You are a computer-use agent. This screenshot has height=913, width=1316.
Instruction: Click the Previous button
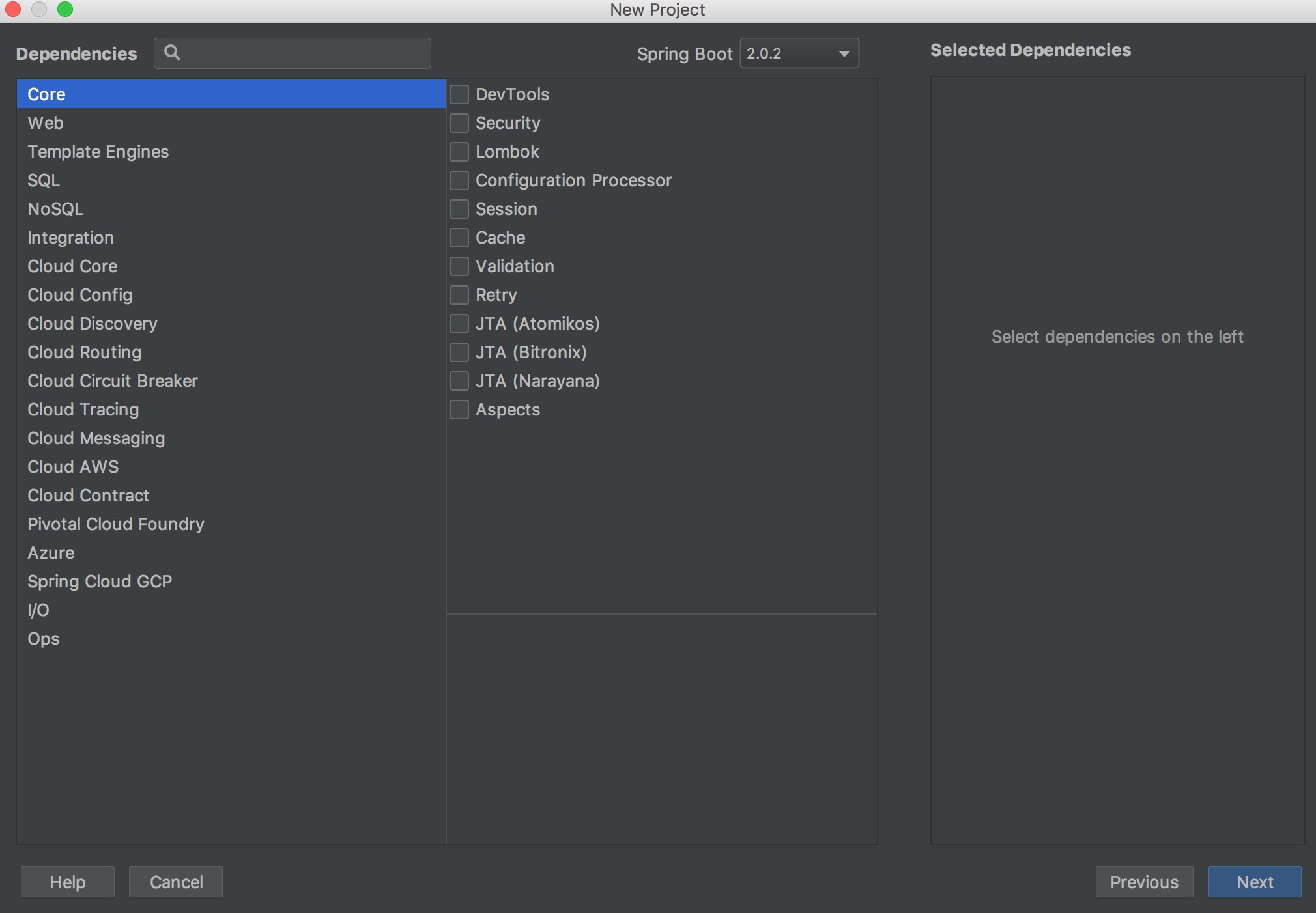click(1144, 882)
